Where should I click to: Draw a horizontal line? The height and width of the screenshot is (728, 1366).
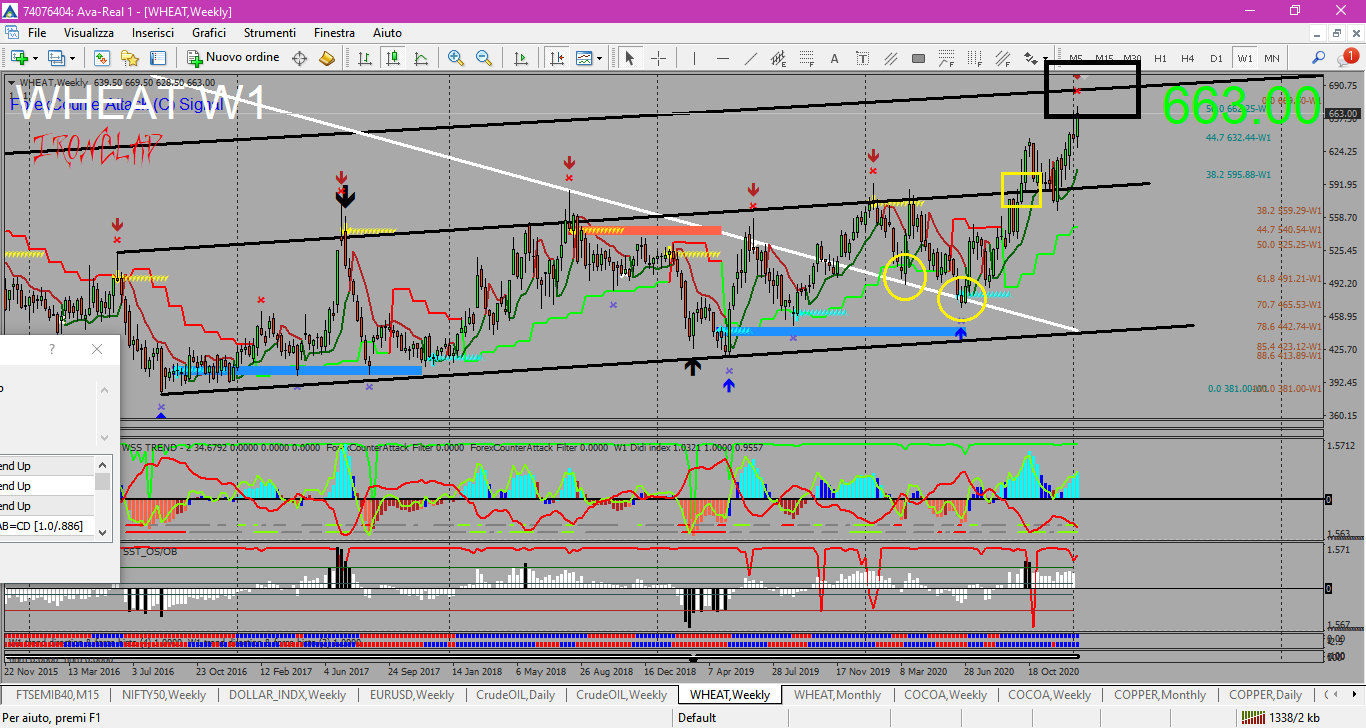pos(723,58)
